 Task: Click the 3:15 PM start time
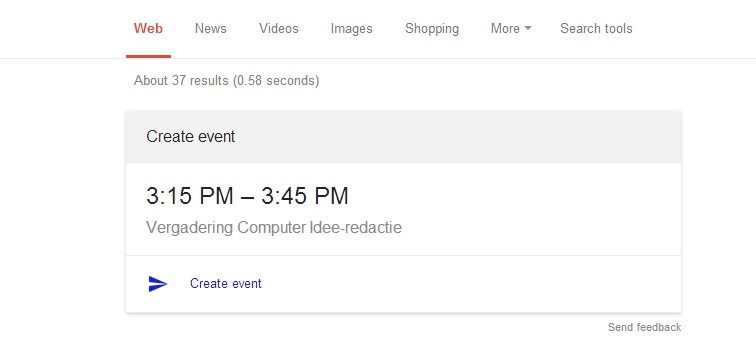[x=190, y=196]
